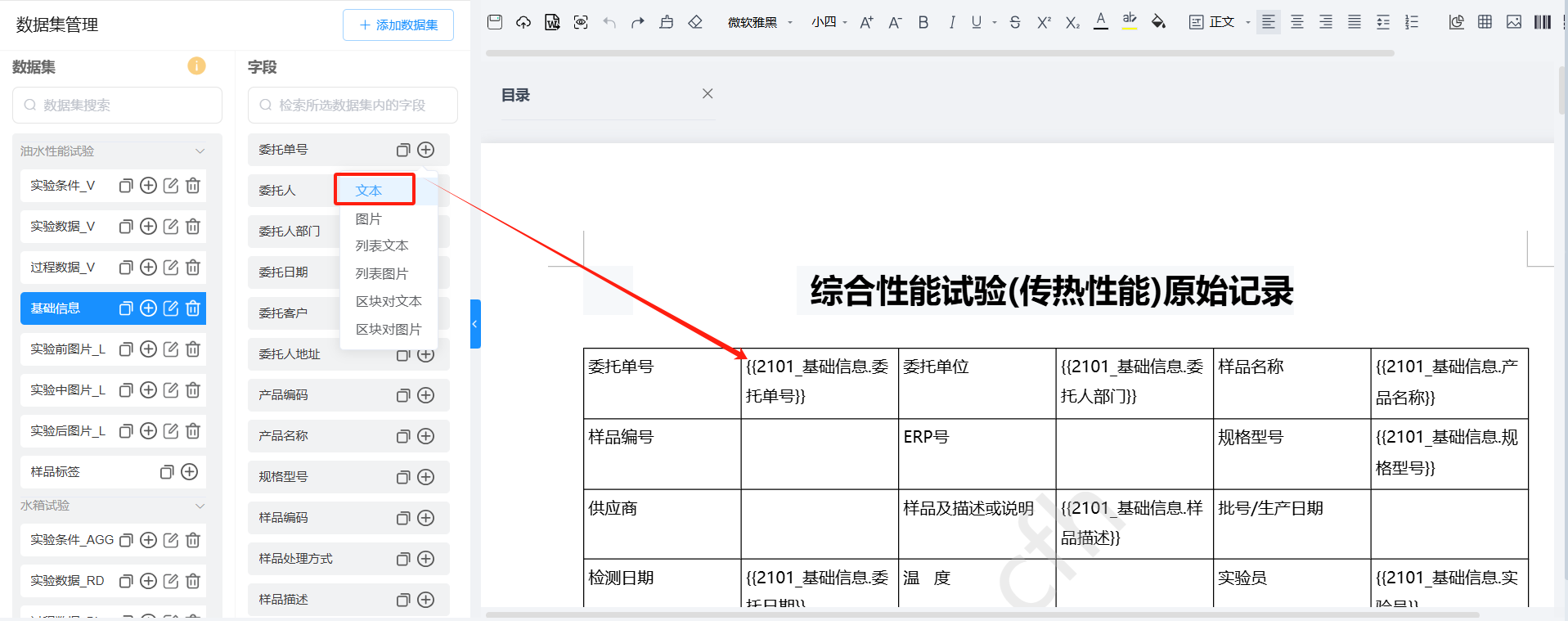The width and height of the screenshot is (1568, 621).
Task: Insert the 委托单号 field with plus
Action: (426, 150)
